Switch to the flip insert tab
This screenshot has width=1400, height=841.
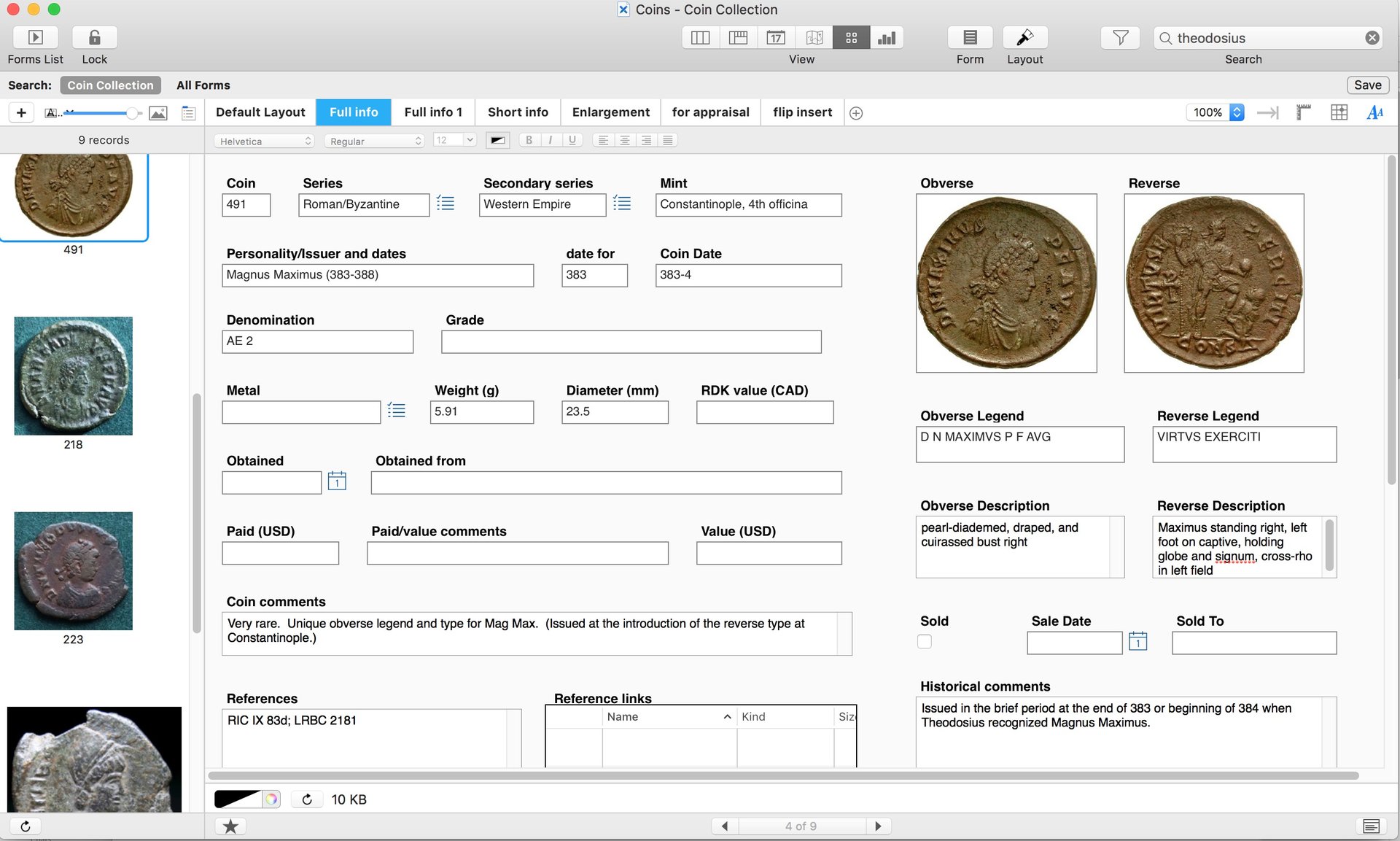802,112
